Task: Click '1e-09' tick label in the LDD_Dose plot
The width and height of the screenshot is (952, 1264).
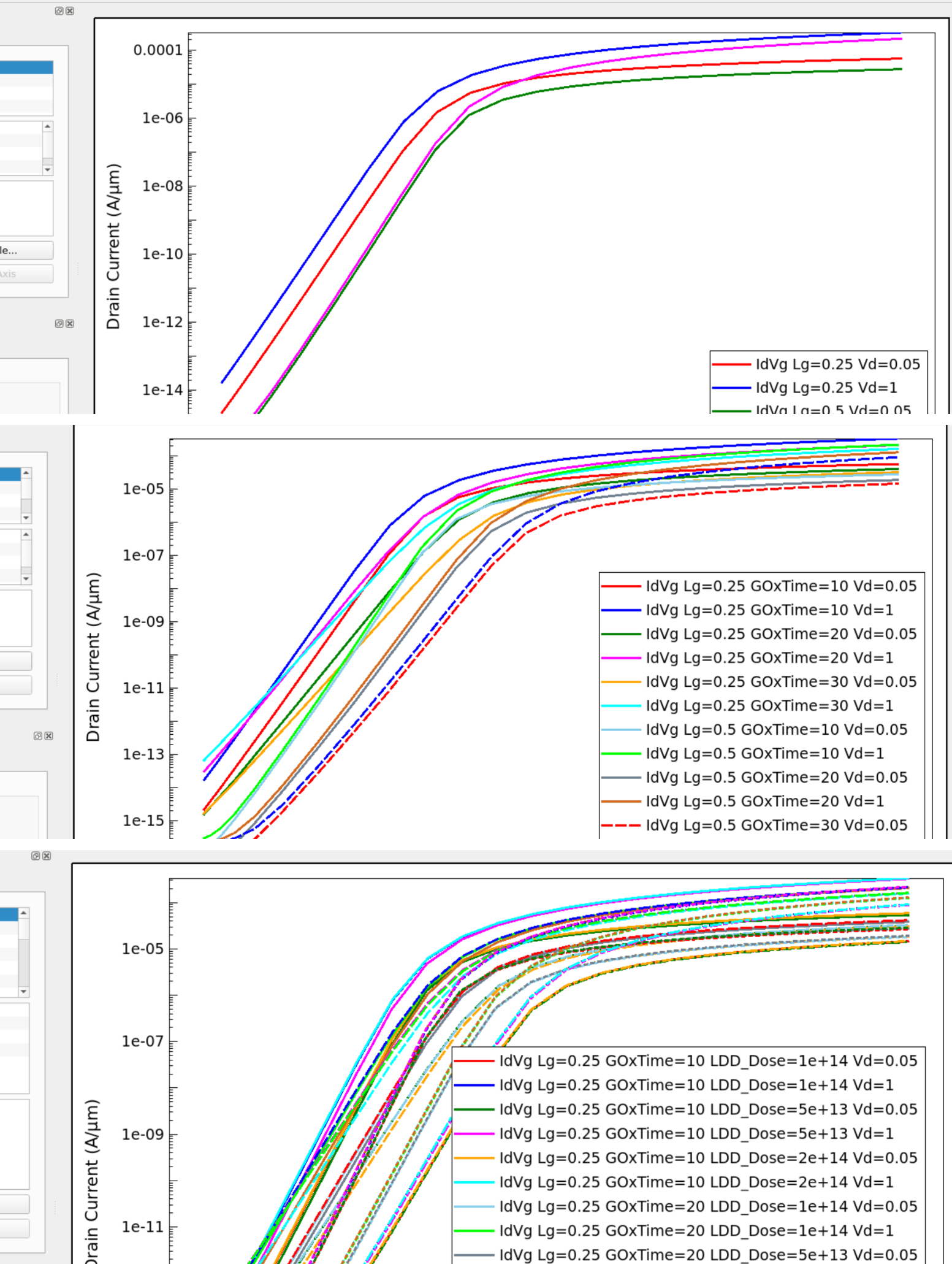Action: click(142, 1135)
